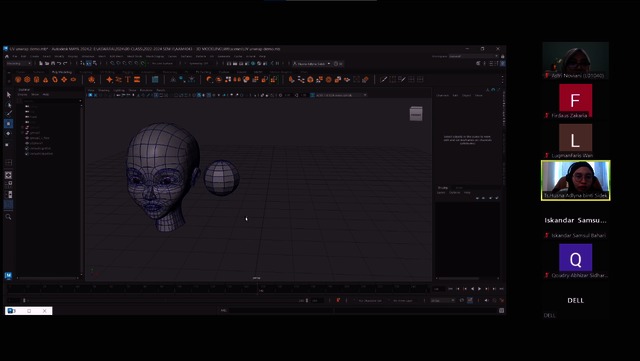Select the Husna Adlyna participant video tile
Screen dimensions: 640x361
pos(576,180)
